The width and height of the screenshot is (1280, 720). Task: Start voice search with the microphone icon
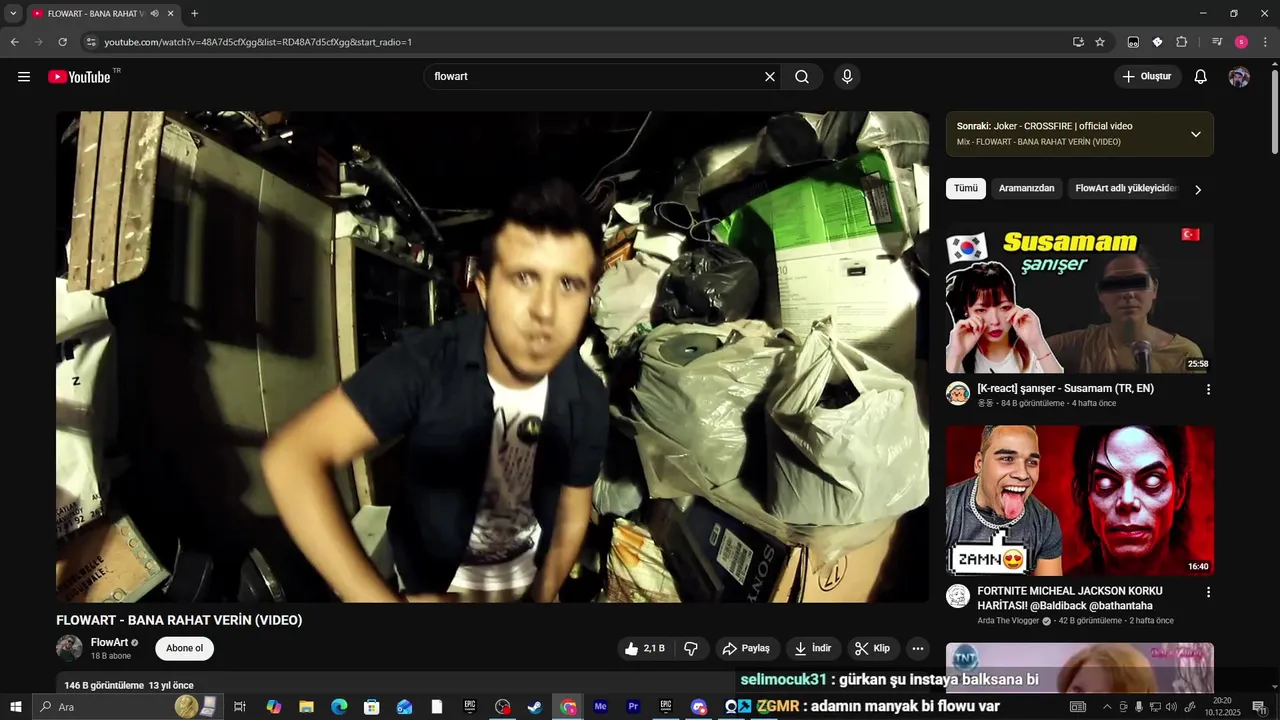tap(847, 77)
